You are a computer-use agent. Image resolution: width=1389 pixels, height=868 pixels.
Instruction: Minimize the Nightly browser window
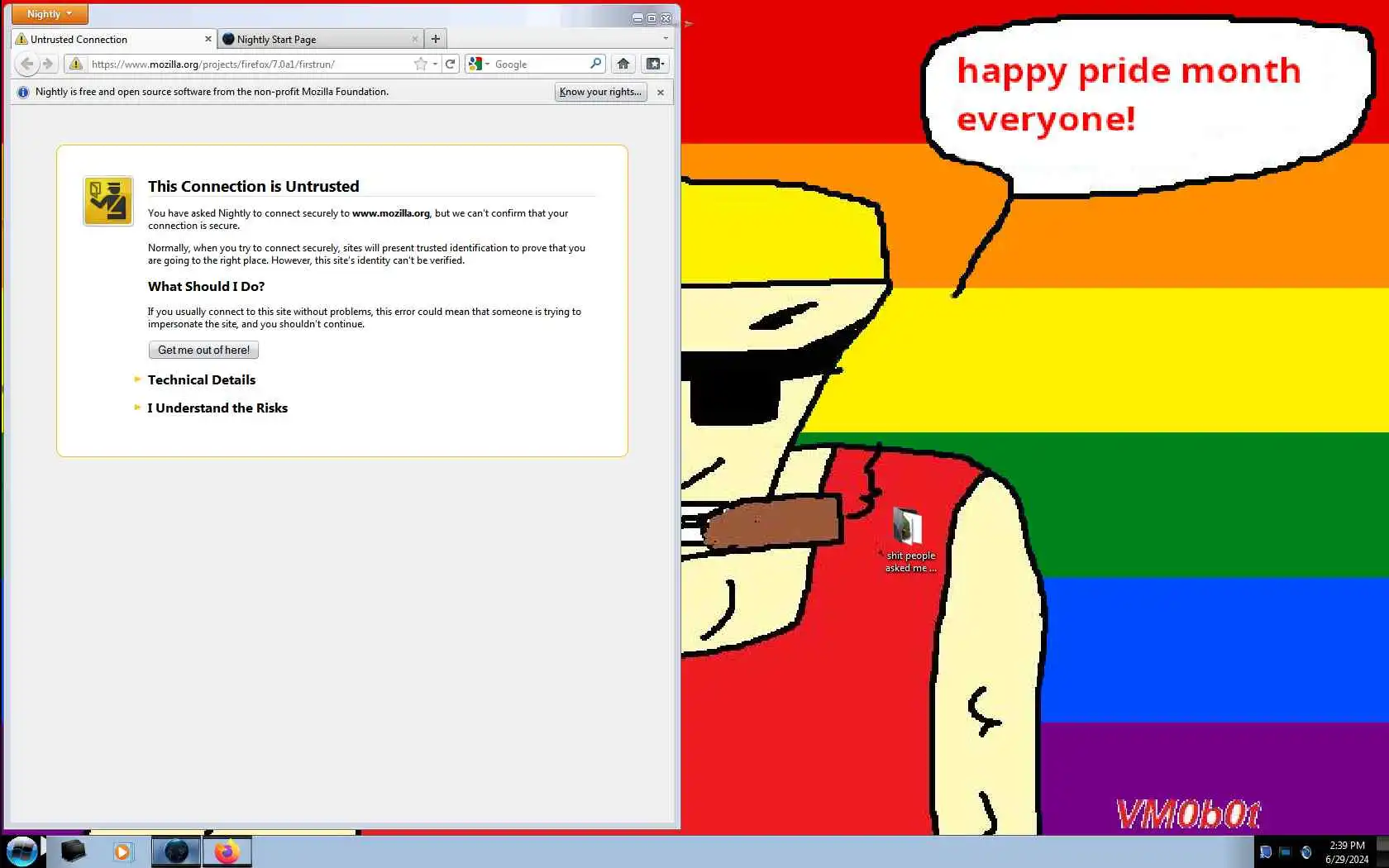click(x=637, y=17)
